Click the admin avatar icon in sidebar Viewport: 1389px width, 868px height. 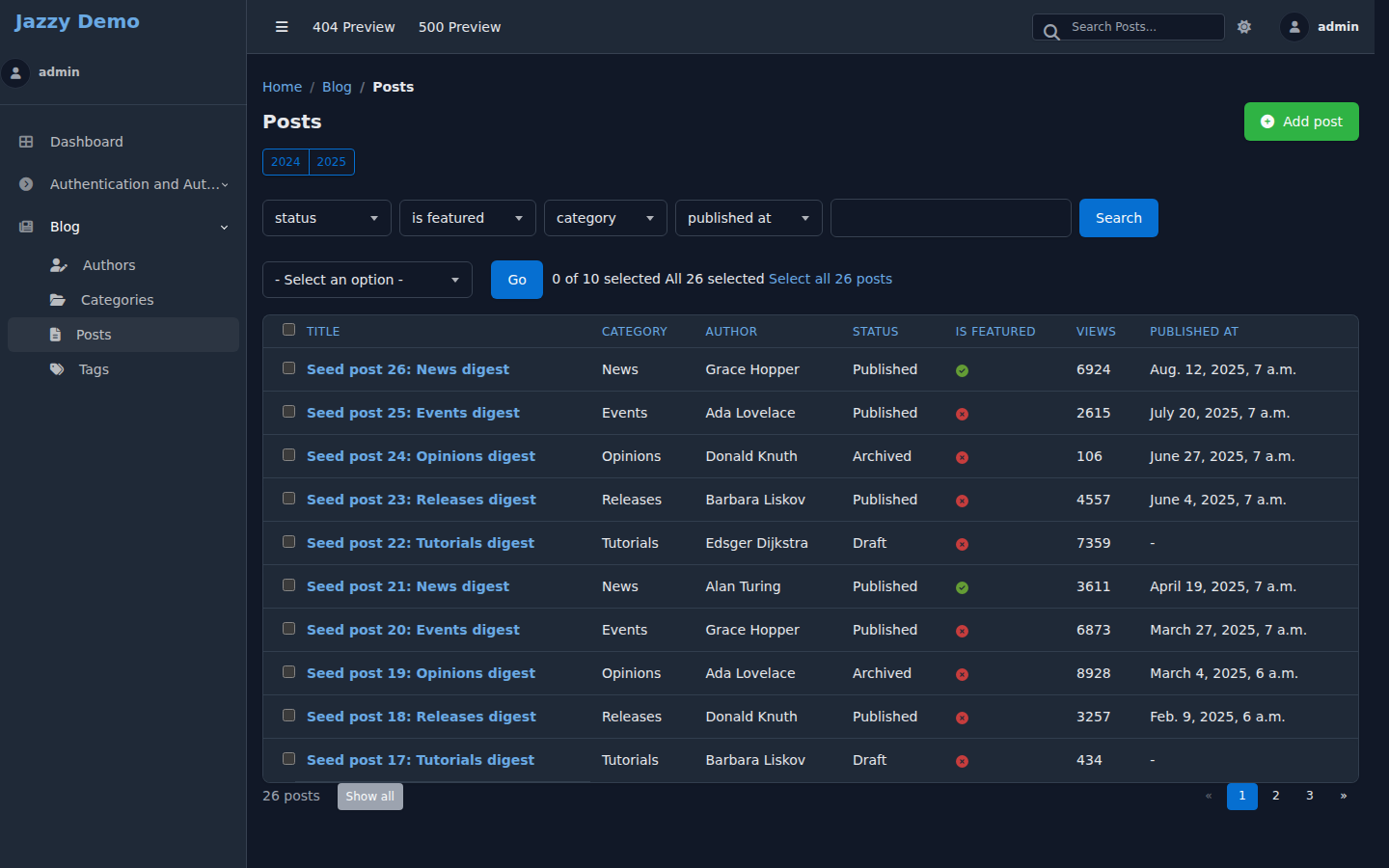coord(15,72)
